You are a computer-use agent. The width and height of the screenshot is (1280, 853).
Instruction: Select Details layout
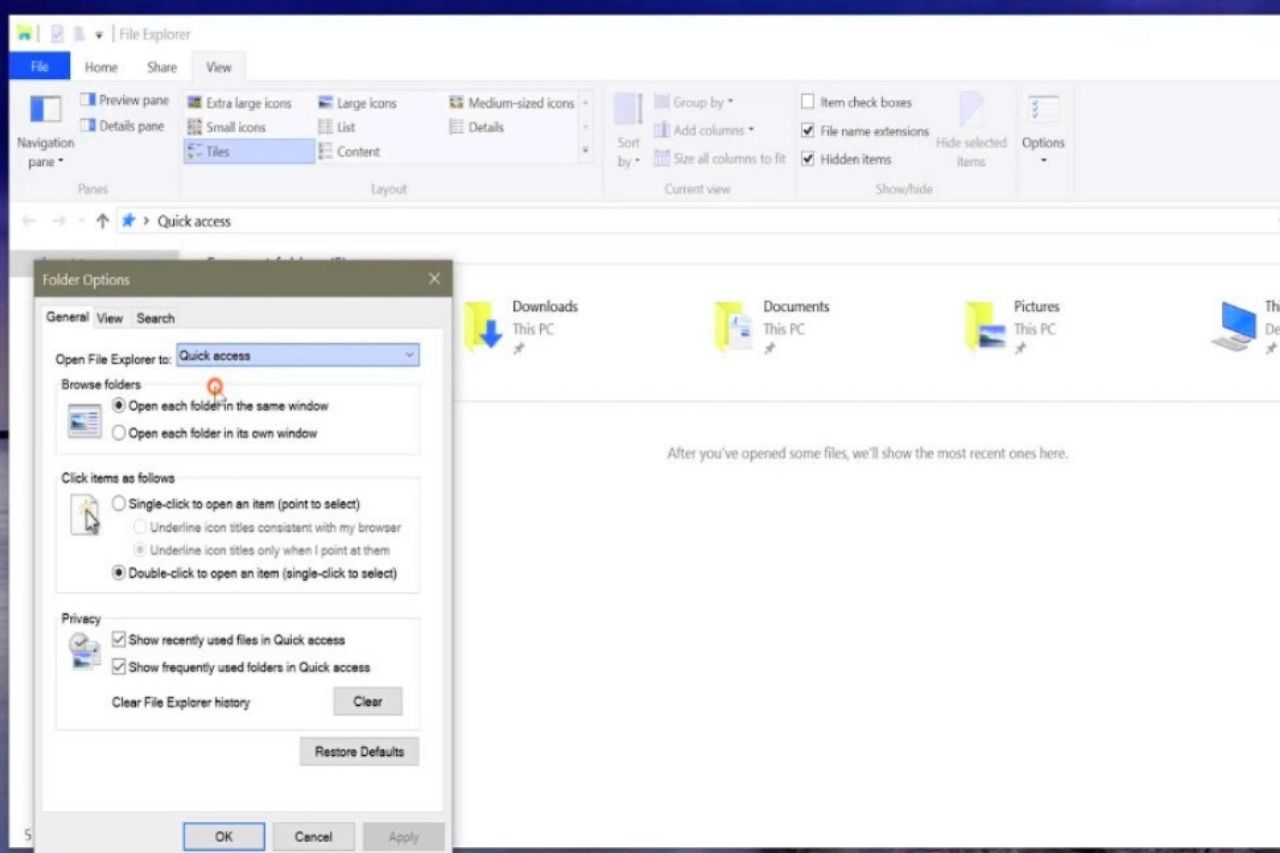point(476,127)
